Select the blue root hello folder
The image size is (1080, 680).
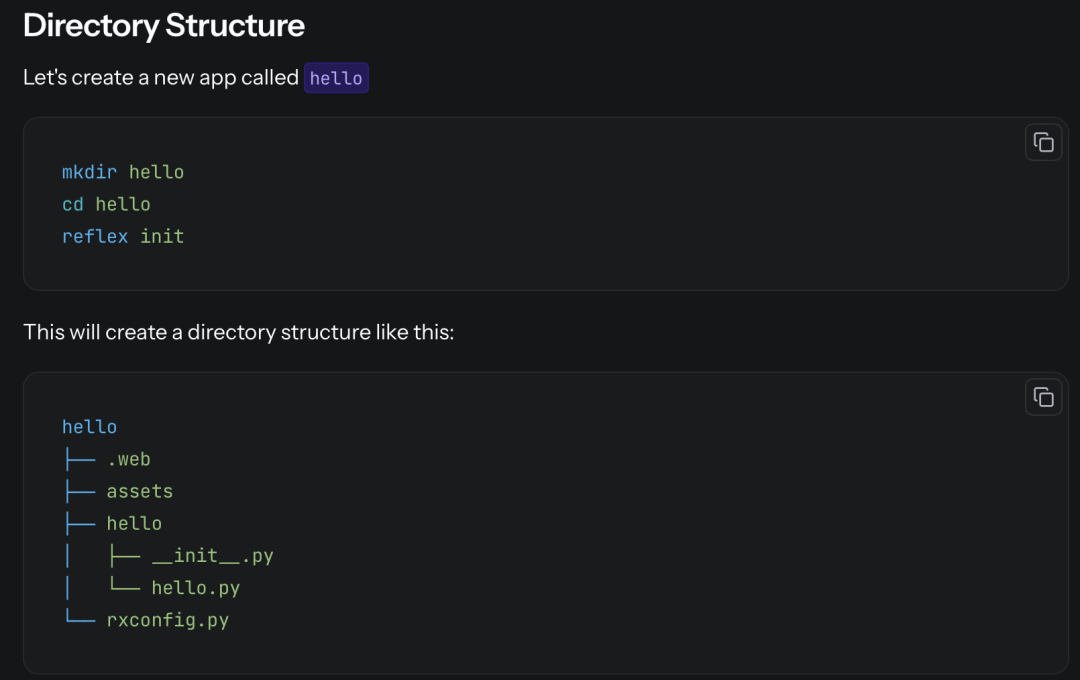pos(89,427)
